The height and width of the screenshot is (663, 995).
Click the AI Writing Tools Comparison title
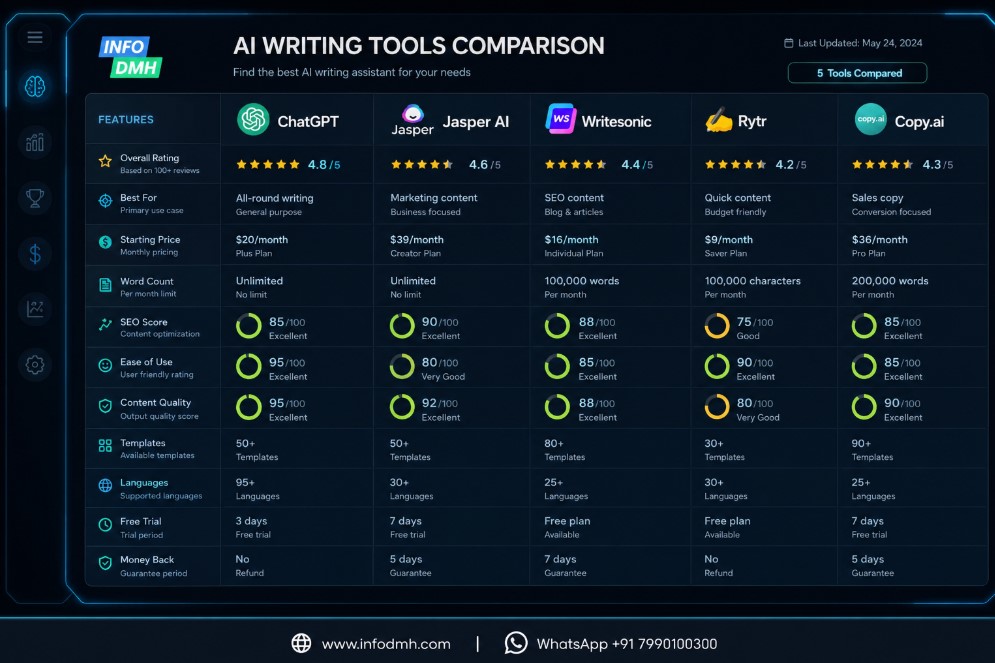click(x=419, y=46)
